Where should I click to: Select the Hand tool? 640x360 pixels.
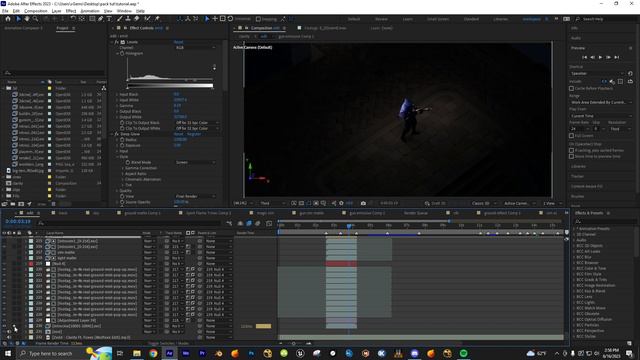pos(27,19)
